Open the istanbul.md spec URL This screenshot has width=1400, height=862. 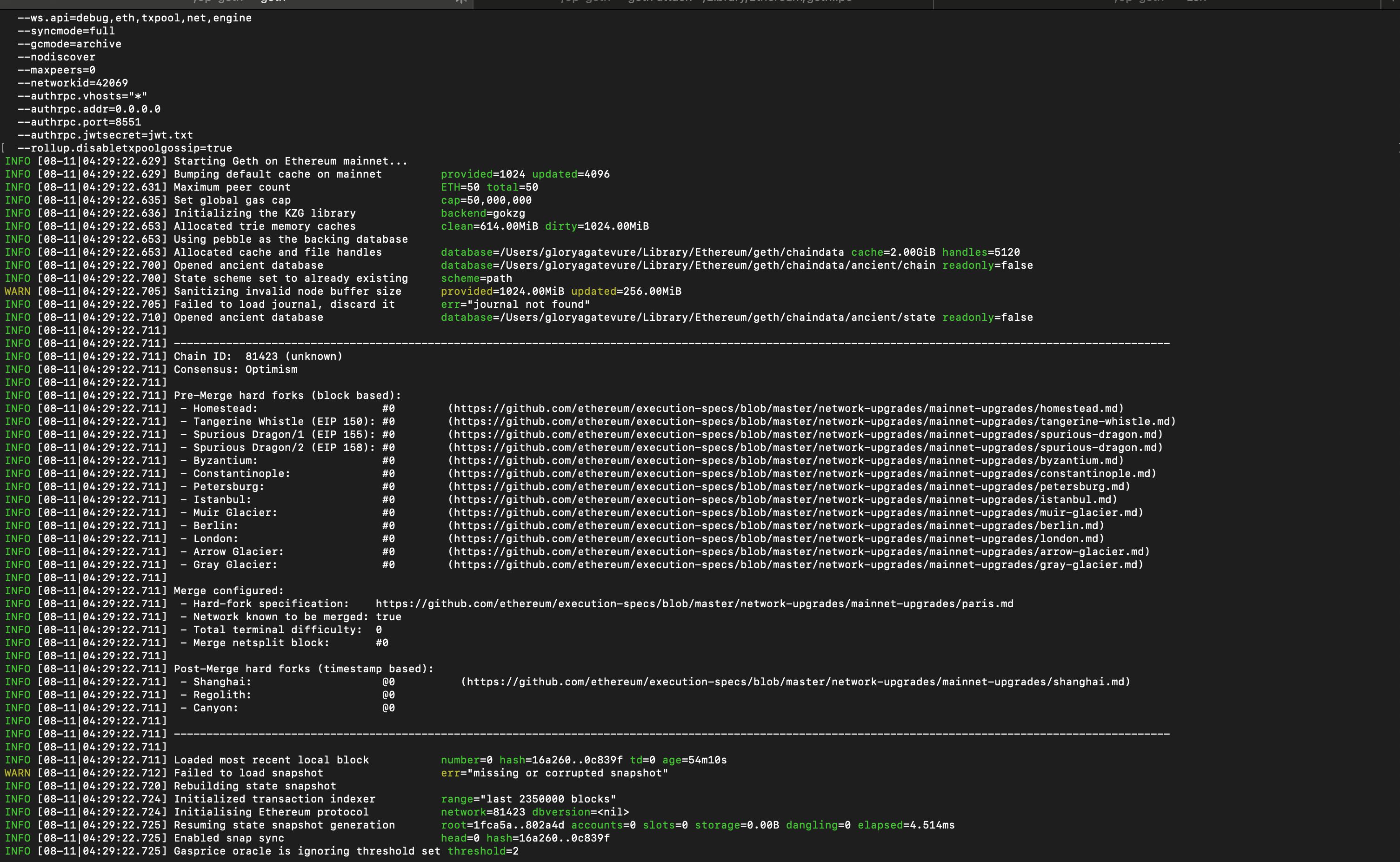782,499
